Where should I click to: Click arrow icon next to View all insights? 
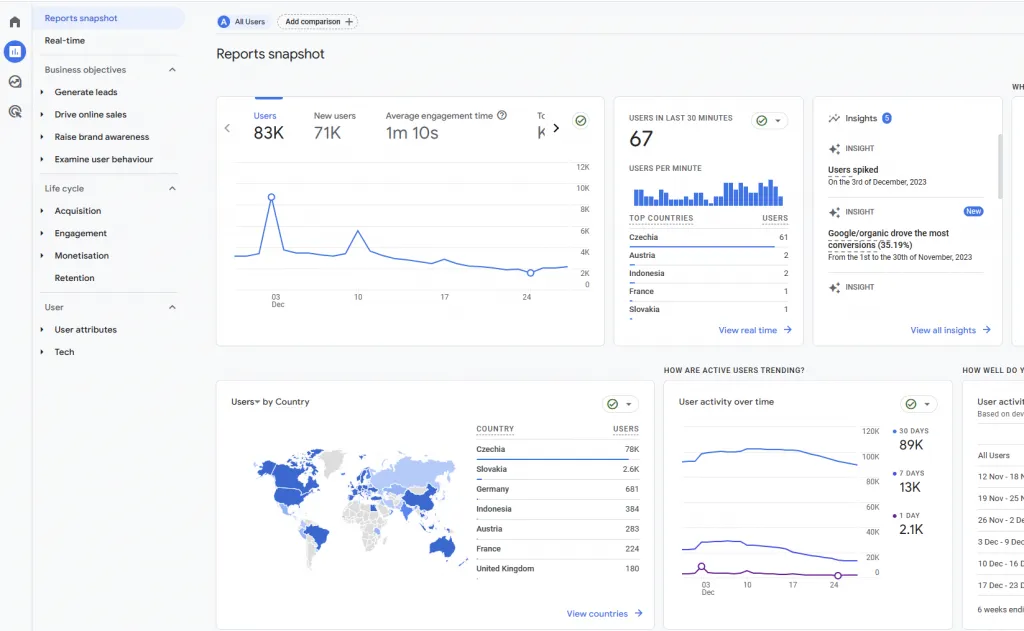click(x=986, y=330)
